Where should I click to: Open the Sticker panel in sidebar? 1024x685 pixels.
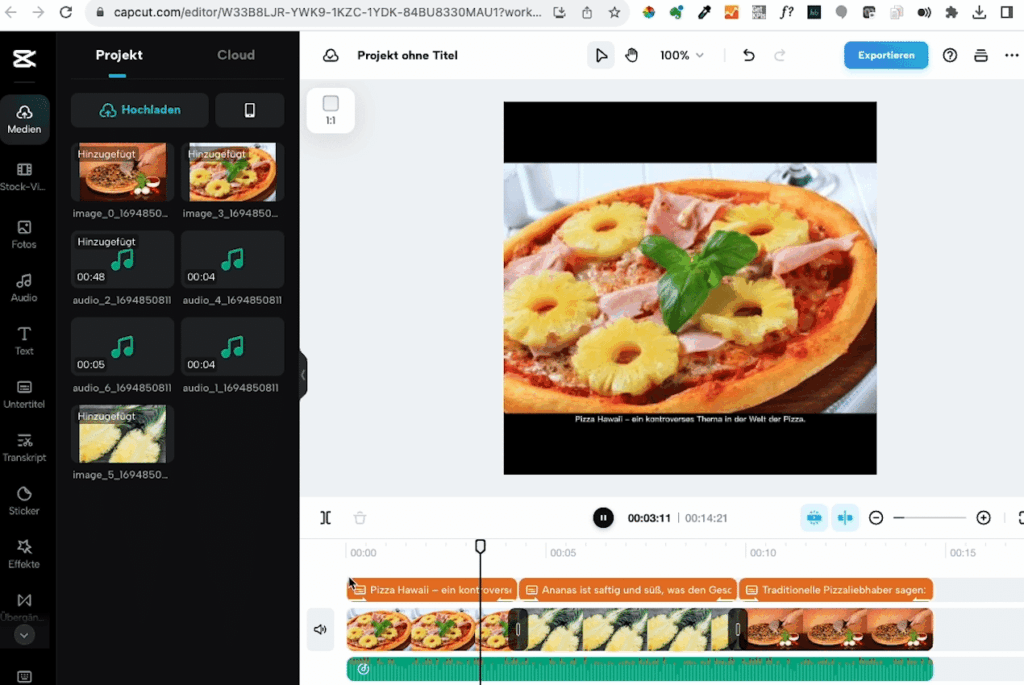point(24,501)
